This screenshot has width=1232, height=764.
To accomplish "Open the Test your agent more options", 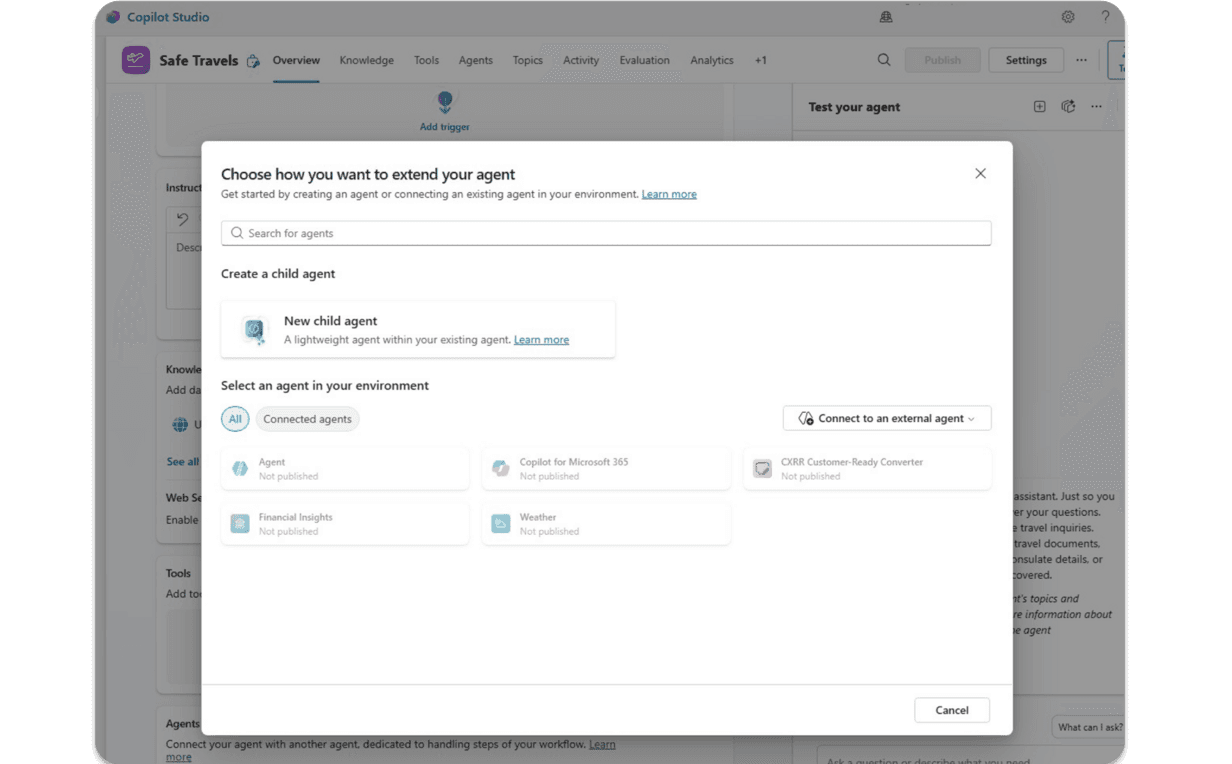I will click(1096, 107).
